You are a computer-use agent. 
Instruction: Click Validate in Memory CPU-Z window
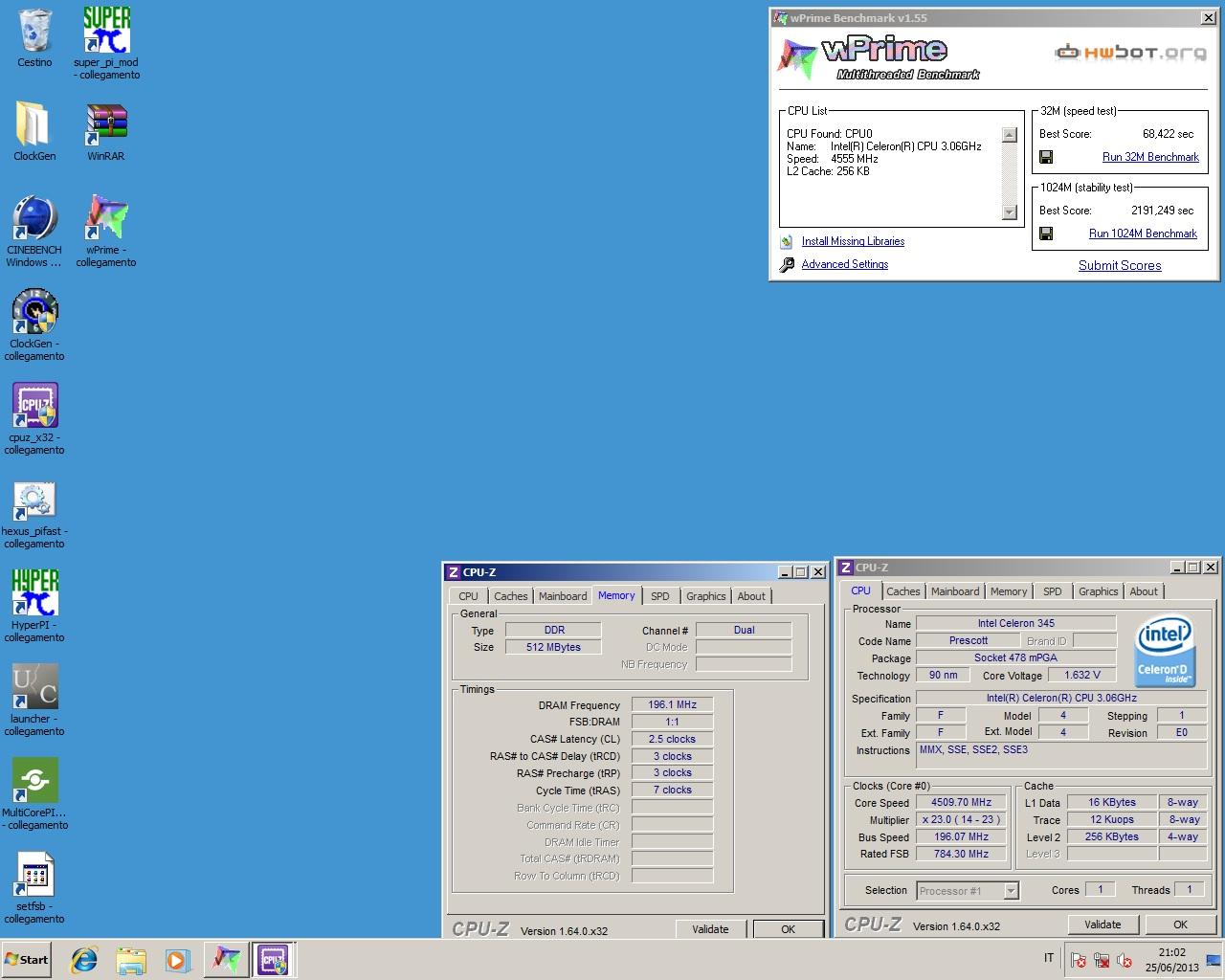pyautogui.click(x=710, y=929)
